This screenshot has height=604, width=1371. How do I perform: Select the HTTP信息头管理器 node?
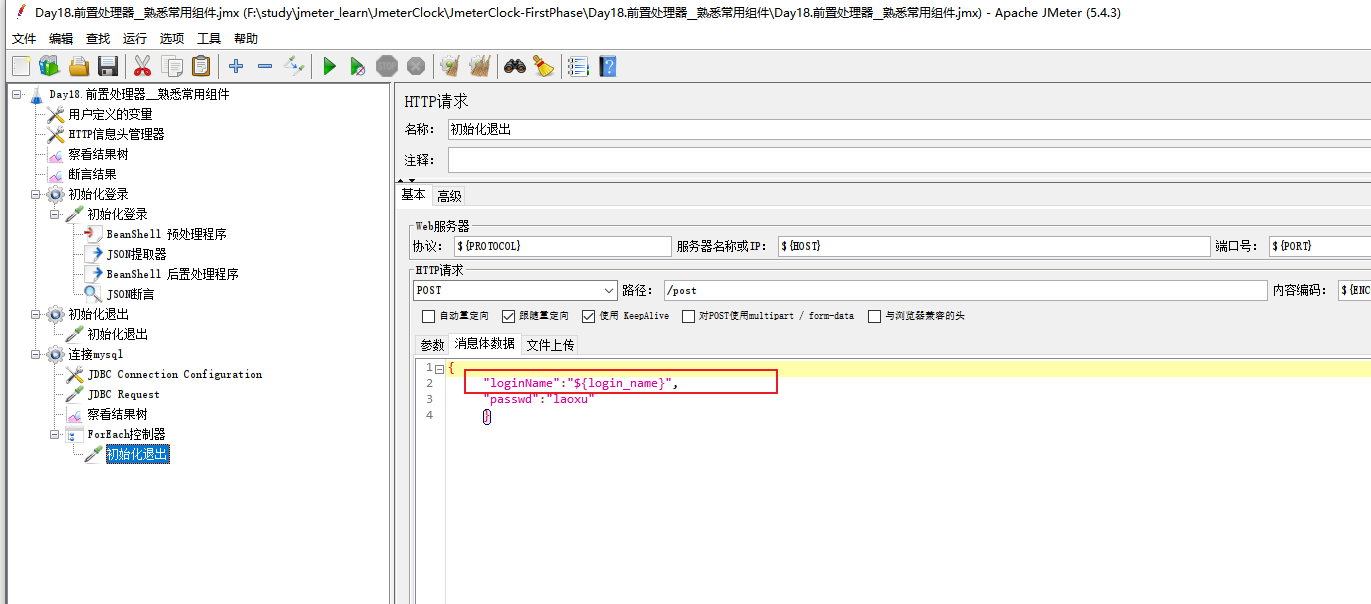click(116, 134)
